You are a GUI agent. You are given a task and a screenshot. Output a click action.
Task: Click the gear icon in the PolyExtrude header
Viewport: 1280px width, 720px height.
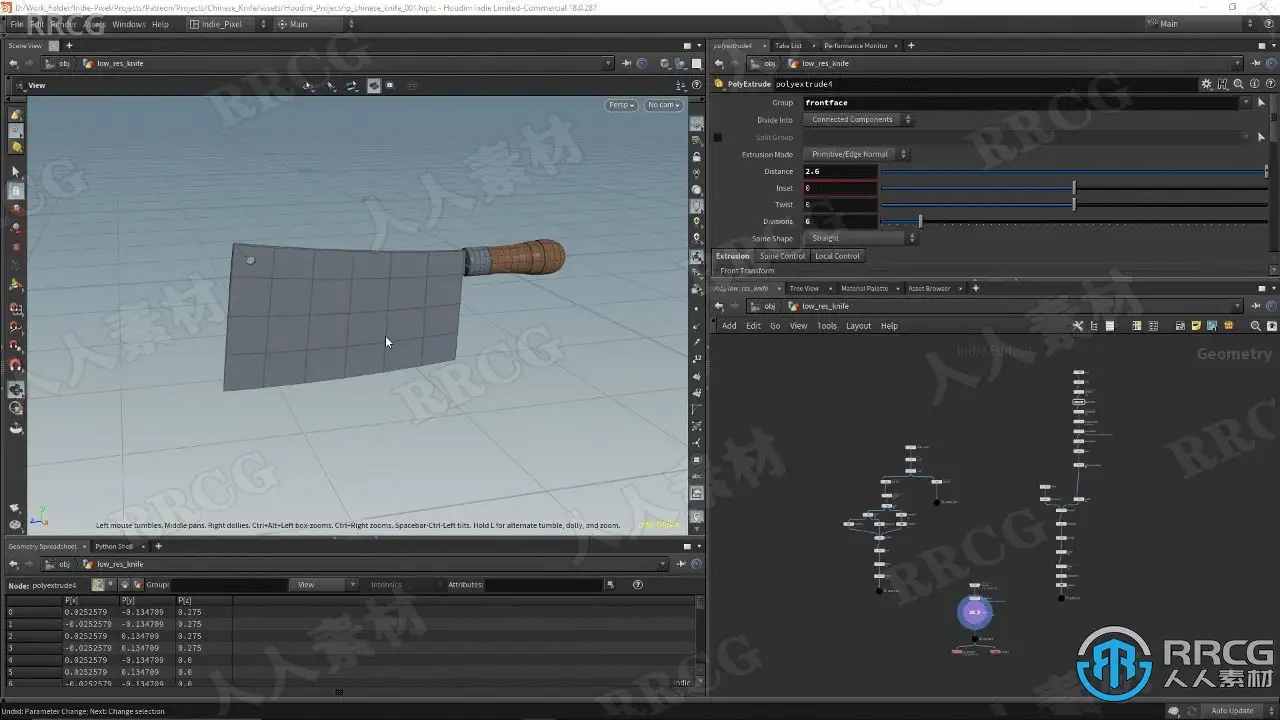click(x=1207, y=85)
